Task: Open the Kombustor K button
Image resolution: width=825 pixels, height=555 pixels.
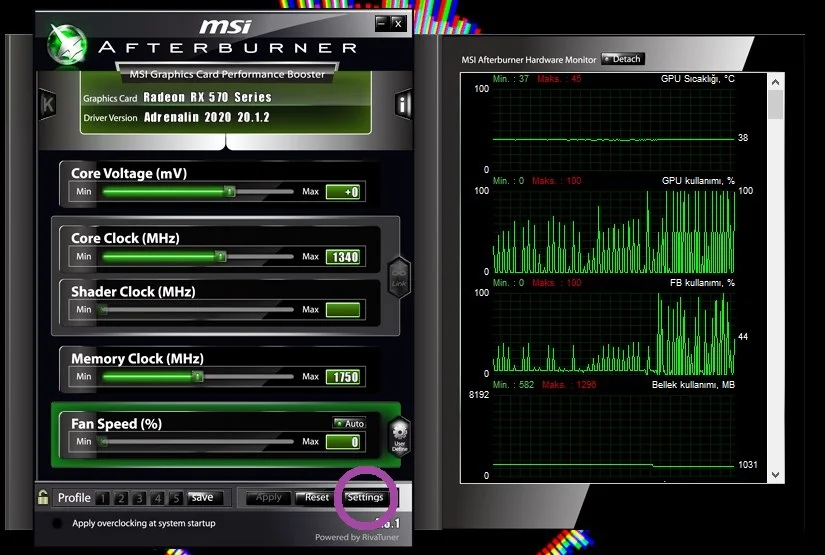Action: tap(48, 104)
